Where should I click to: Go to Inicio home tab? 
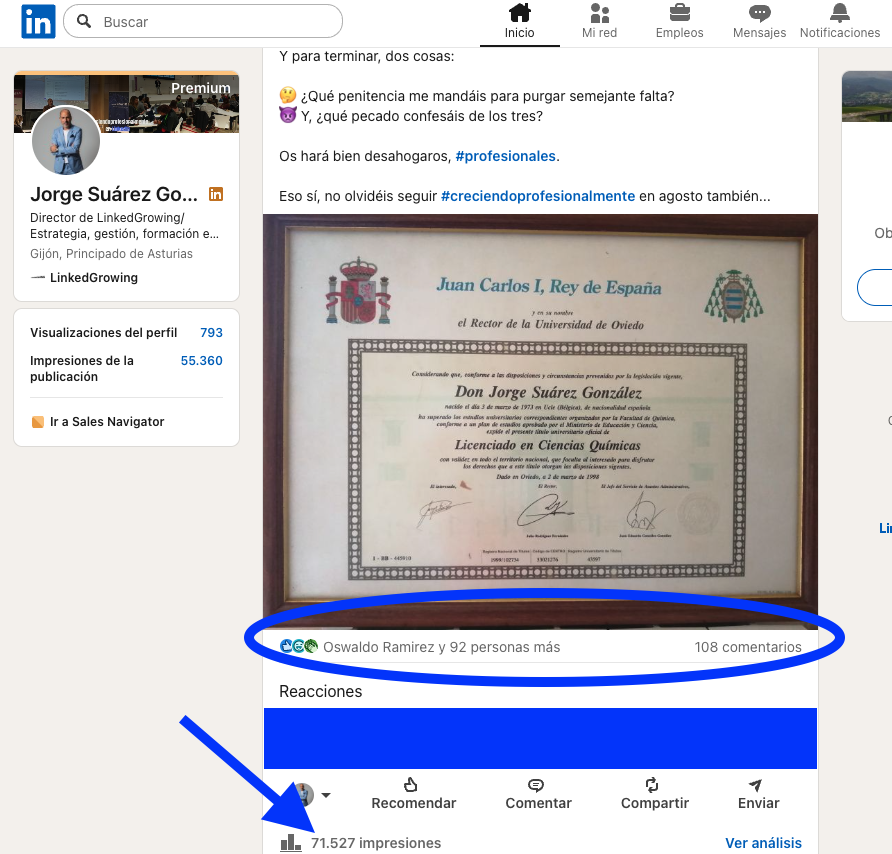[519, 14]
